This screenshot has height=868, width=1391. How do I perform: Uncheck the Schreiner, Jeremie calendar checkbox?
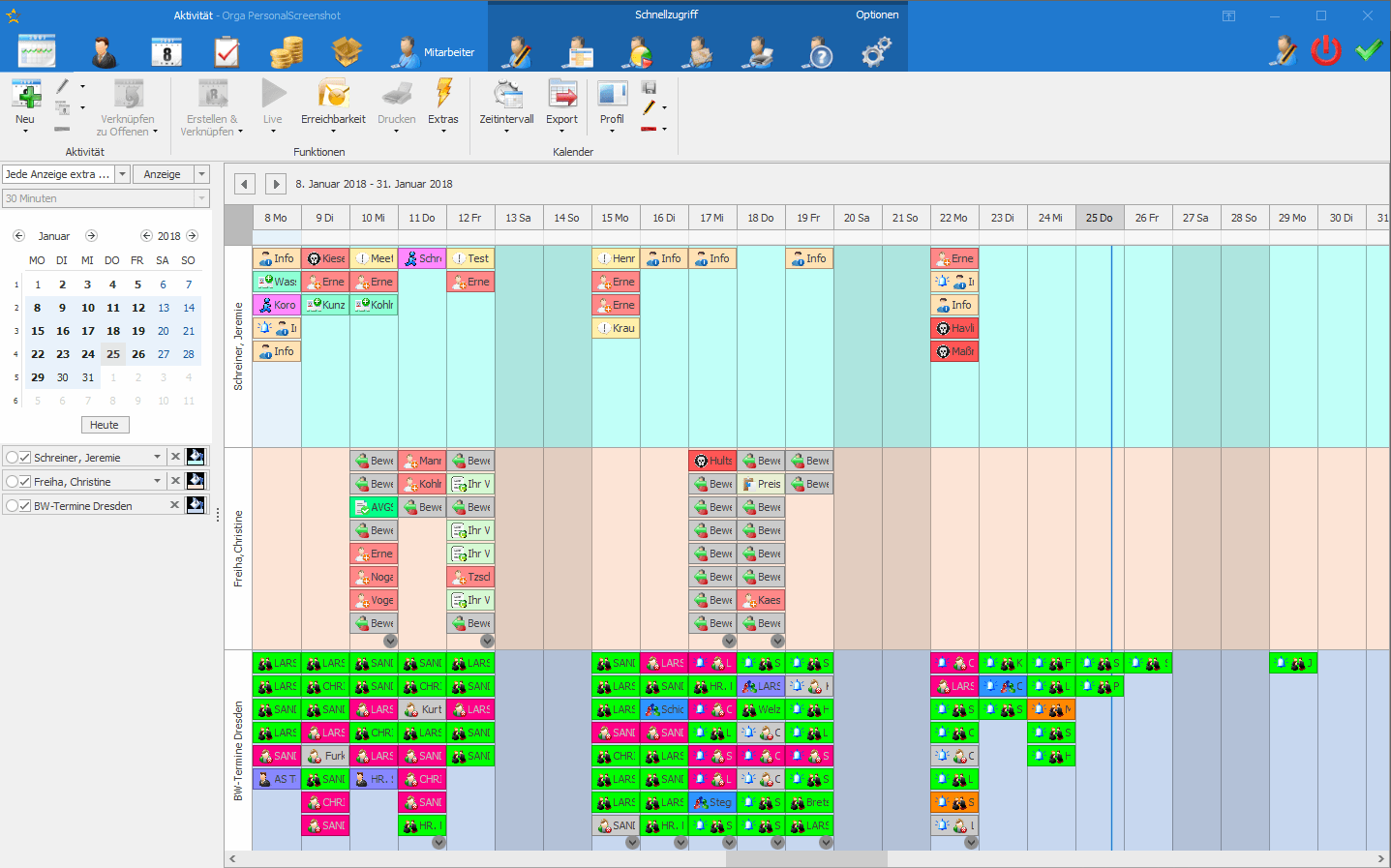(x=26, y=457)
